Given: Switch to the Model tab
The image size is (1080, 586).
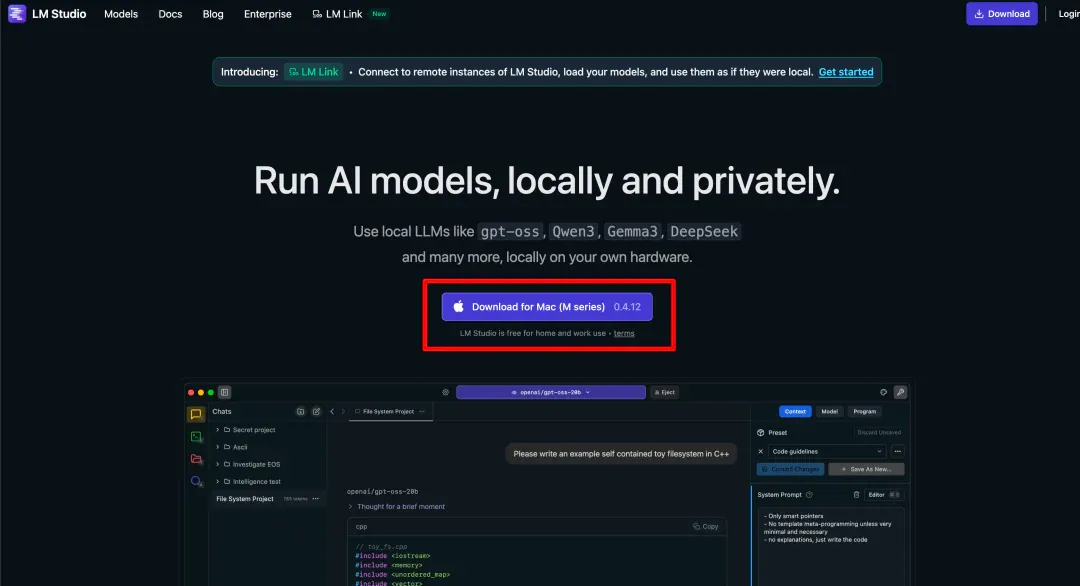Looking at the screenshot, I should click(x=829, y=412).
